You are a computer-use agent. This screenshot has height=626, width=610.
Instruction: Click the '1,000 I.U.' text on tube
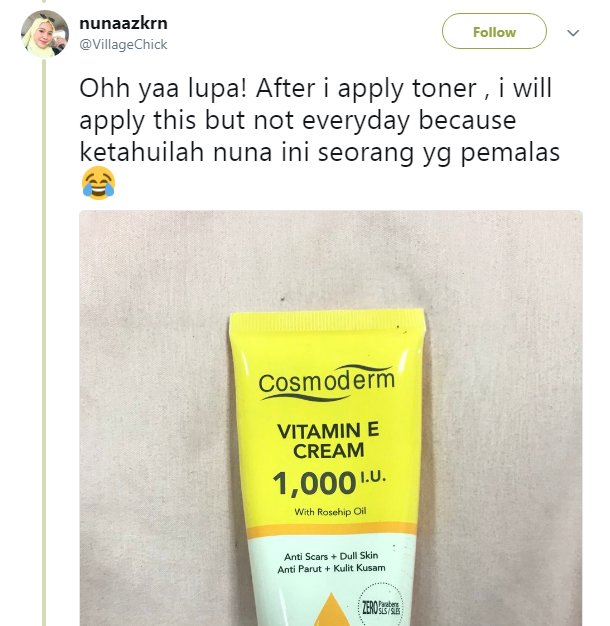[x=329, y=483]
